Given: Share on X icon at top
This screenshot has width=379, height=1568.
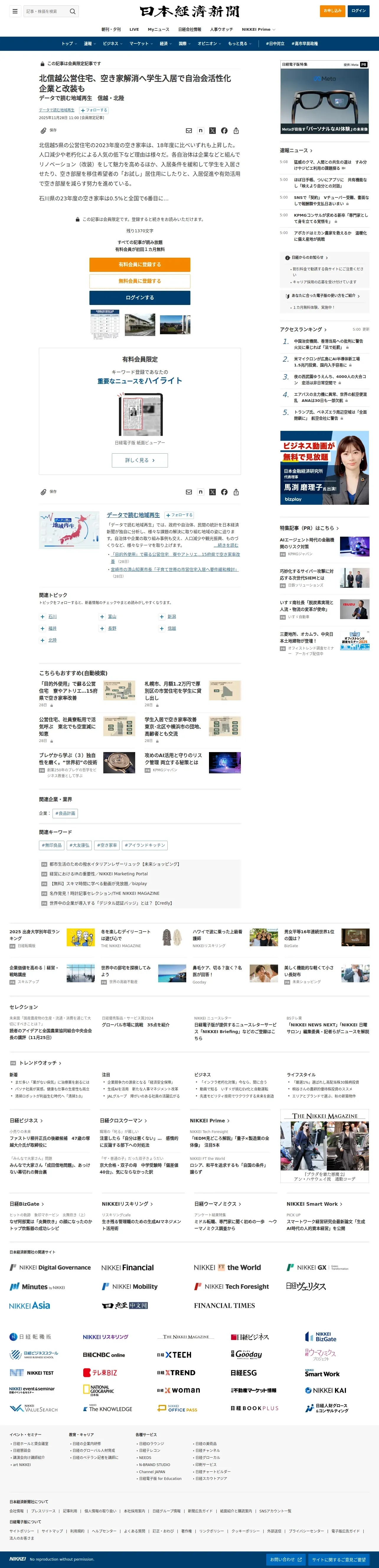Looking at the screenshot, I should pos(212,131).
